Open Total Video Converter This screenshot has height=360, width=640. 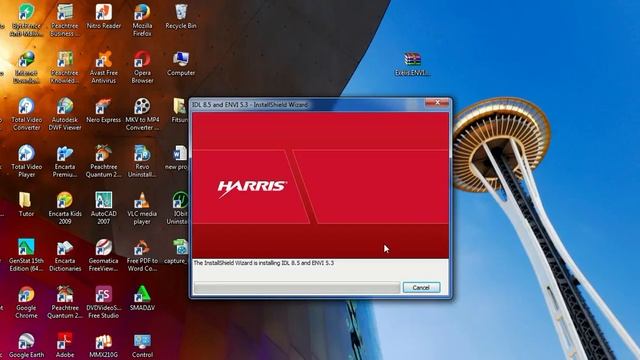click(x=27, y=114)
